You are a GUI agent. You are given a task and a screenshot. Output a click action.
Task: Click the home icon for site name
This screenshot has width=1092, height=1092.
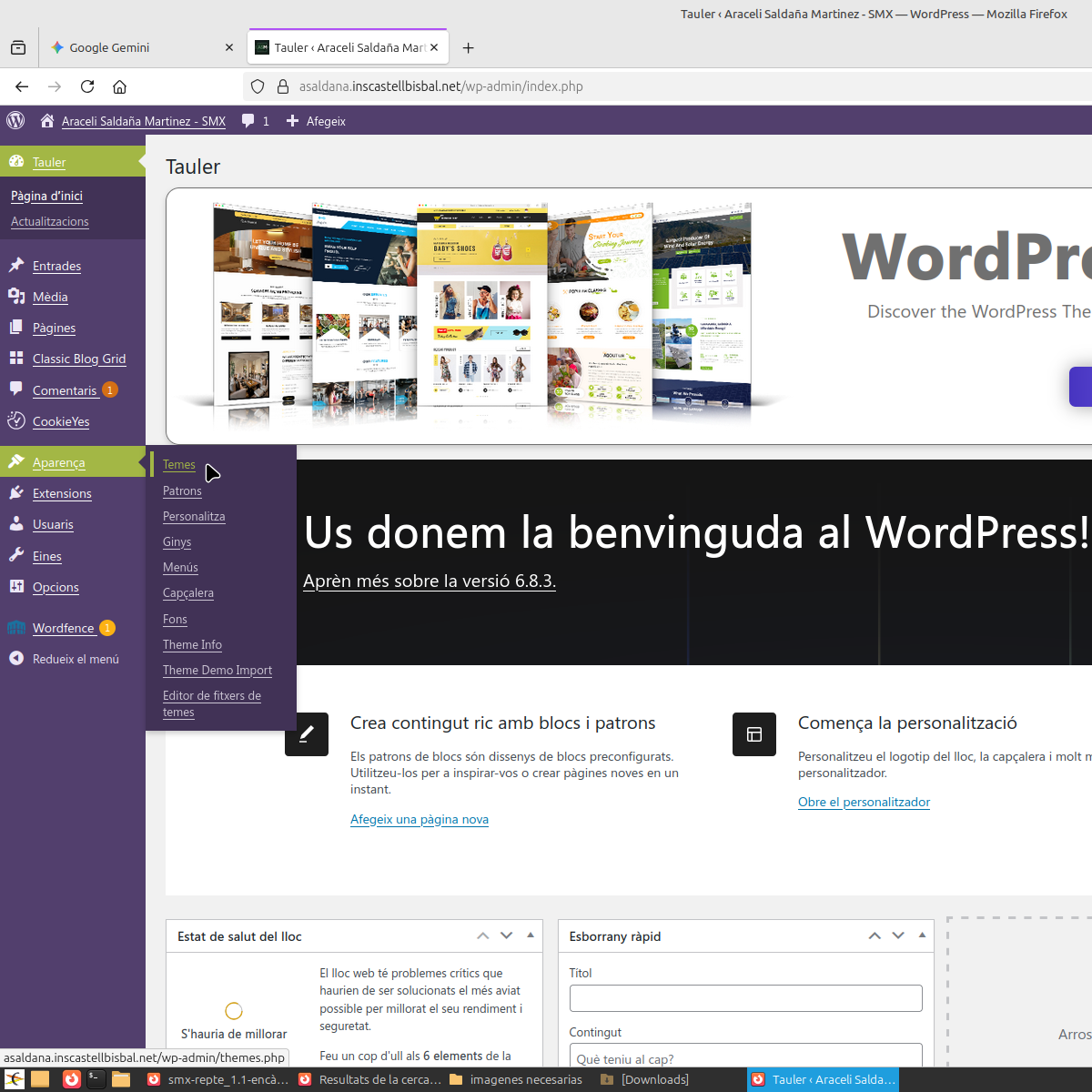(47, 120)
